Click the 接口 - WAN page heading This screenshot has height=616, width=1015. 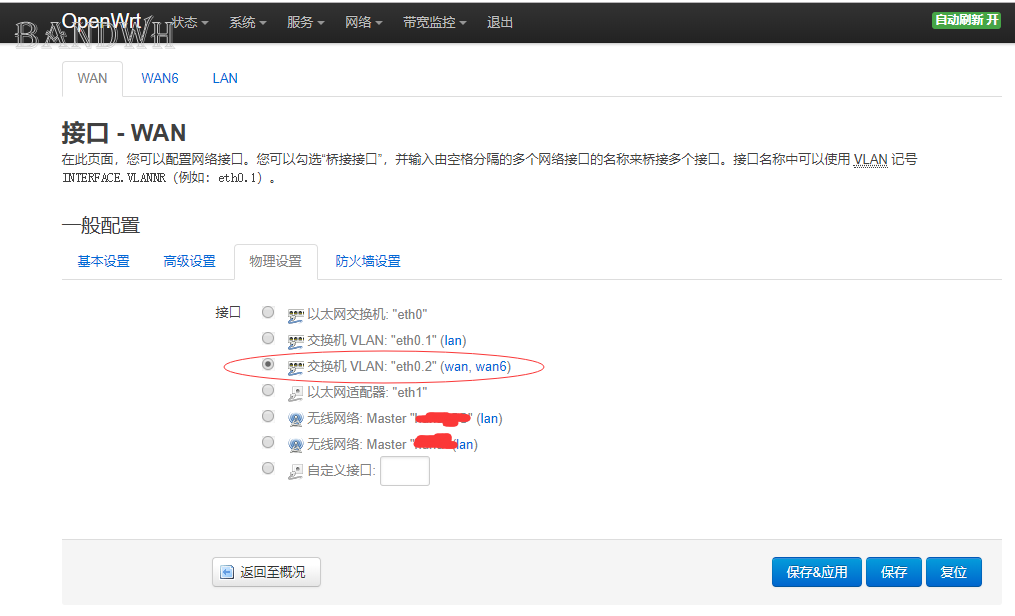(124, 133)
